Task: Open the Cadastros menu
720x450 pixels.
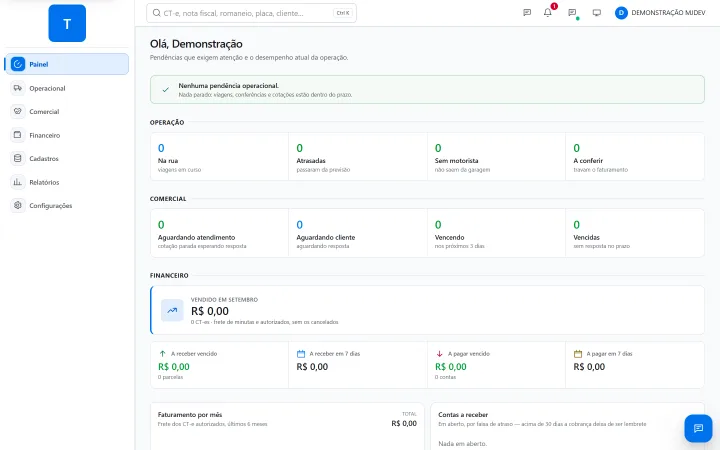Action: click(67, 158)
